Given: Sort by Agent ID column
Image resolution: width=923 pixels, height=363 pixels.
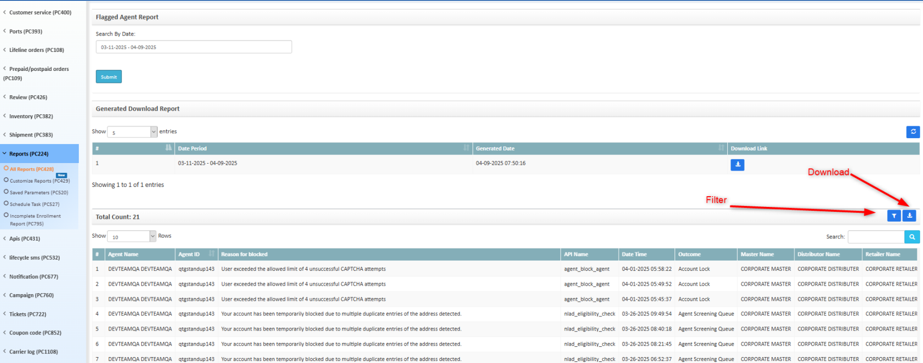Looking at the screenshot, I should [196, 254].
